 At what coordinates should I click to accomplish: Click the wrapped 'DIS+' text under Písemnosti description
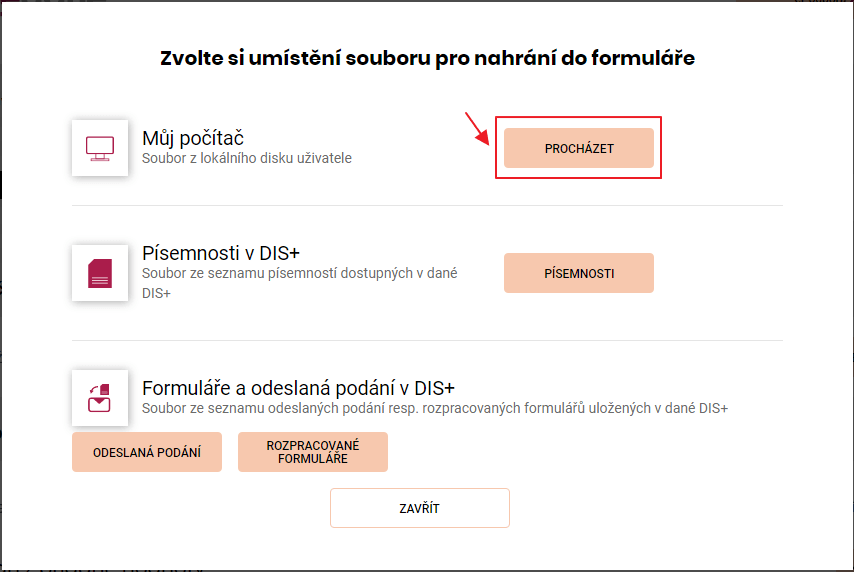pyautogui.click(x=156, y=294)
